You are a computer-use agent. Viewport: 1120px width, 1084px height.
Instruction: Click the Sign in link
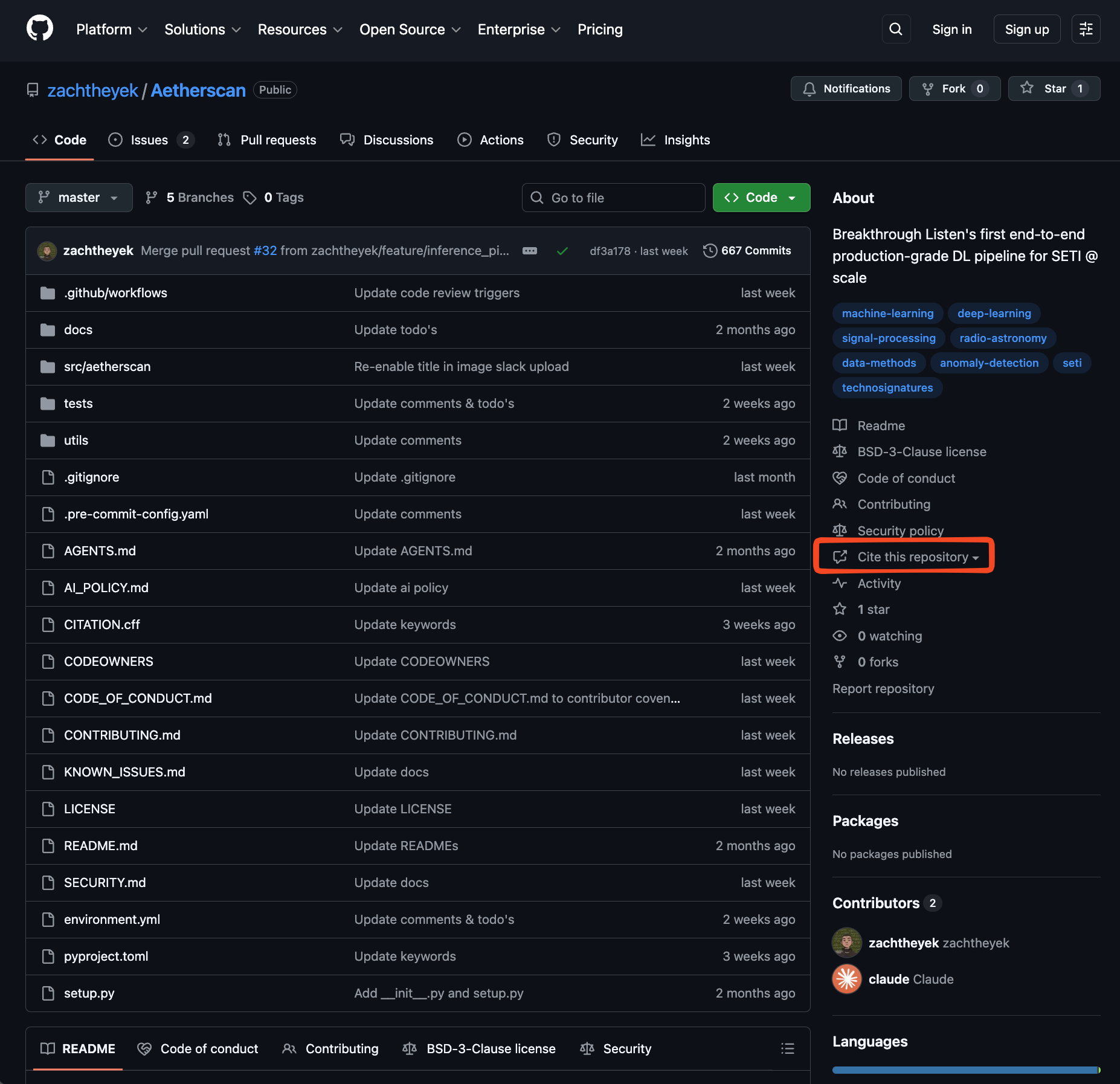click(952, 29)
